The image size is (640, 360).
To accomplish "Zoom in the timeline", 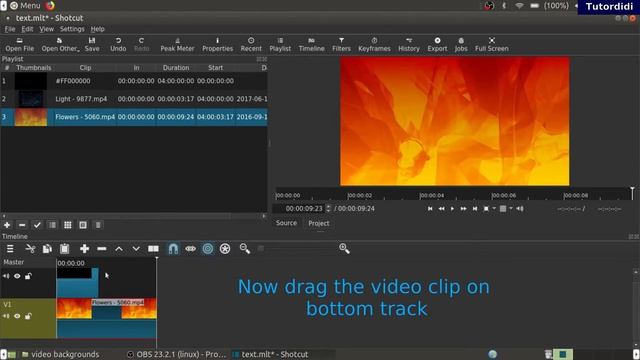I will [344, 249].
